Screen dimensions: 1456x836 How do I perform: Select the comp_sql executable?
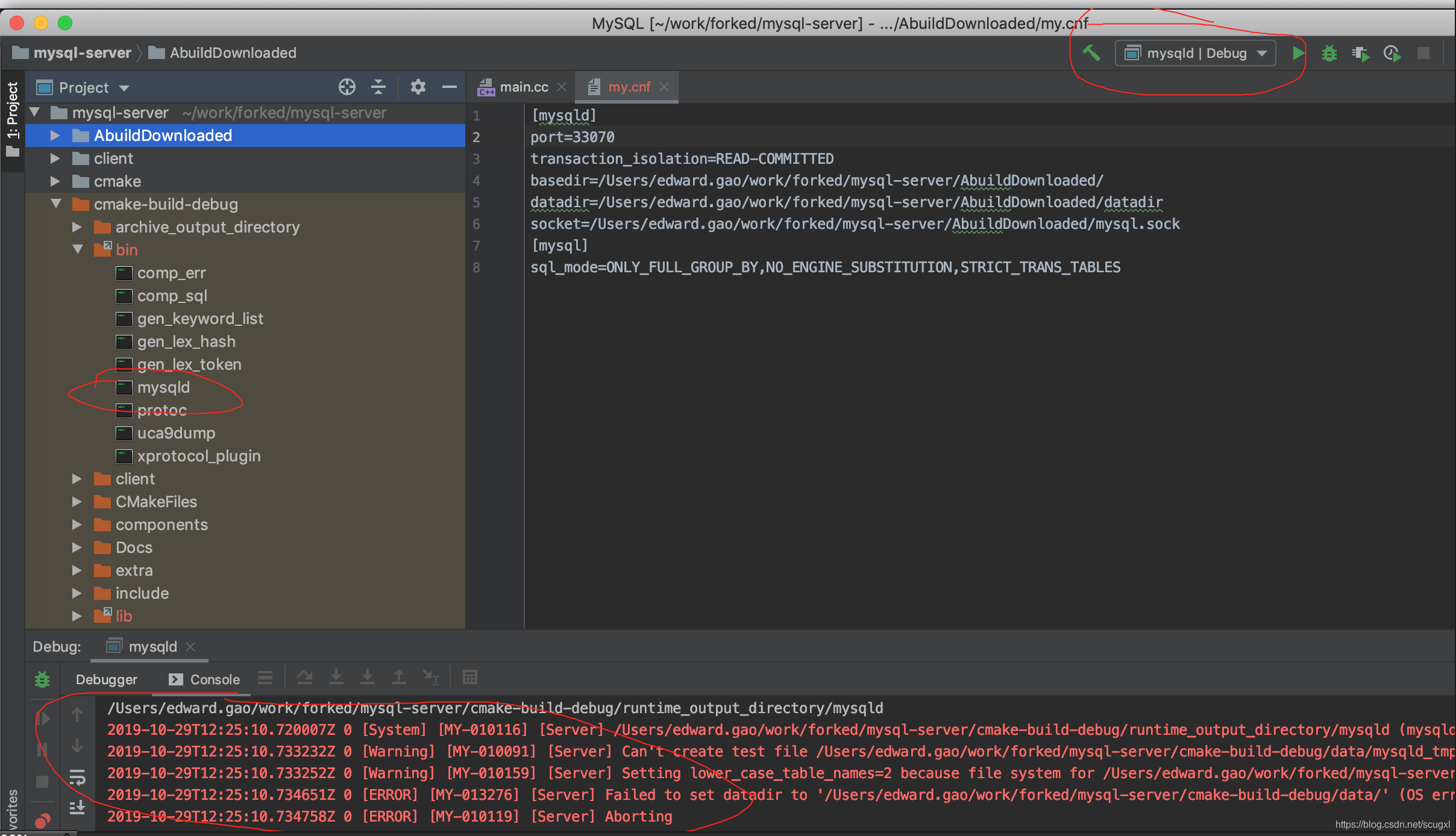click(x=172, y=296)
